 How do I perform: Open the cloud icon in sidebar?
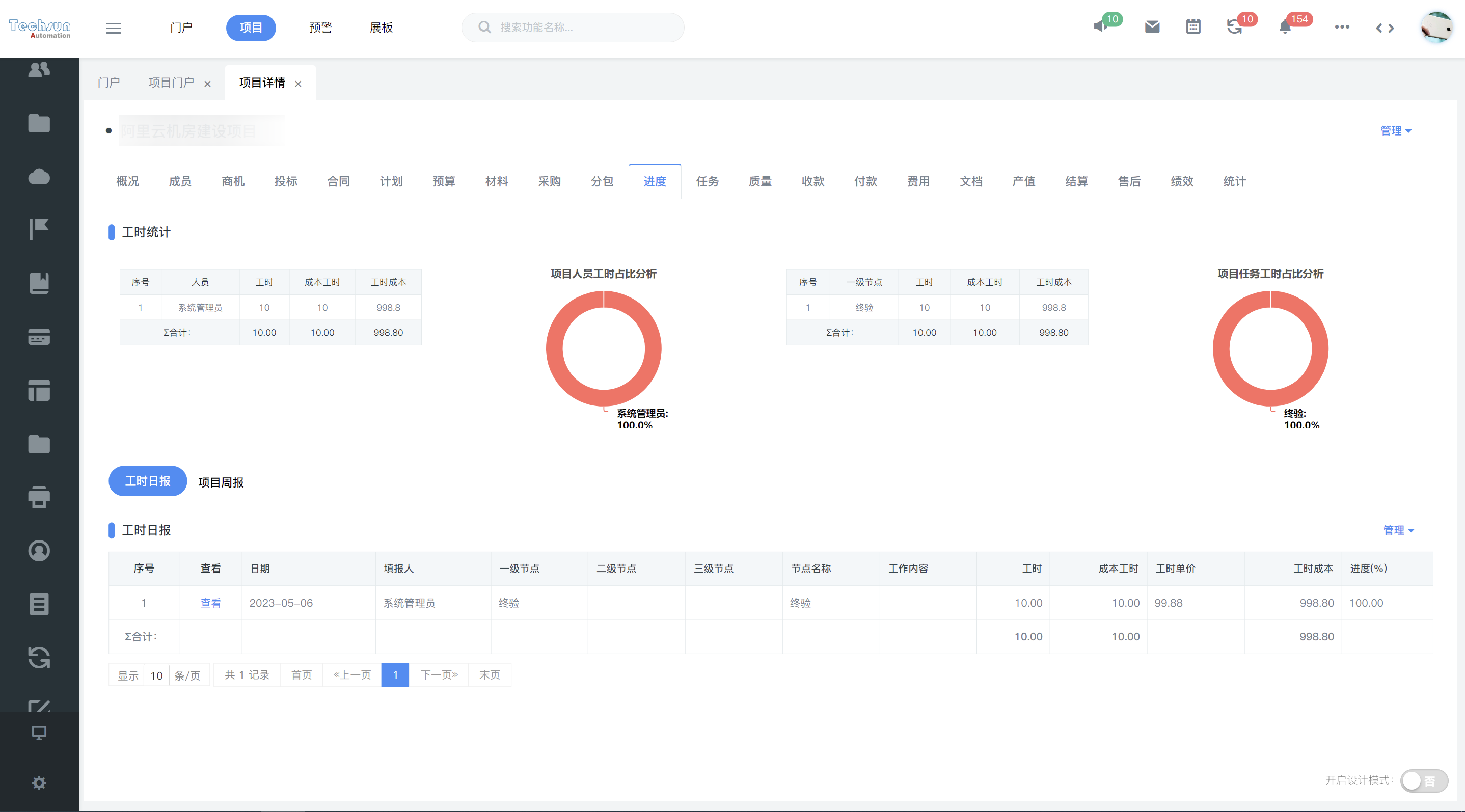39,177
